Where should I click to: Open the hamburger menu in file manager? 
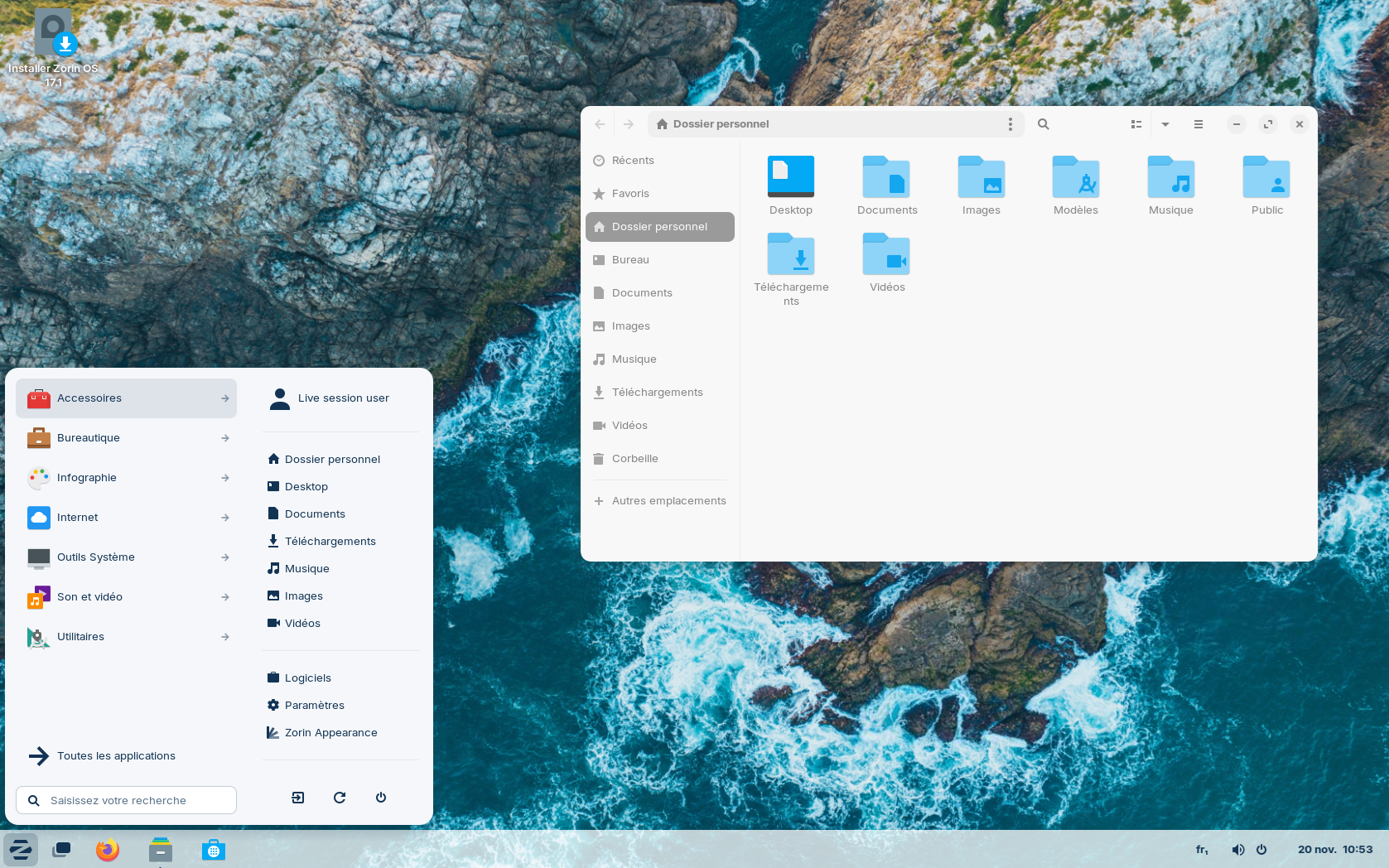tap(1198, 124)
